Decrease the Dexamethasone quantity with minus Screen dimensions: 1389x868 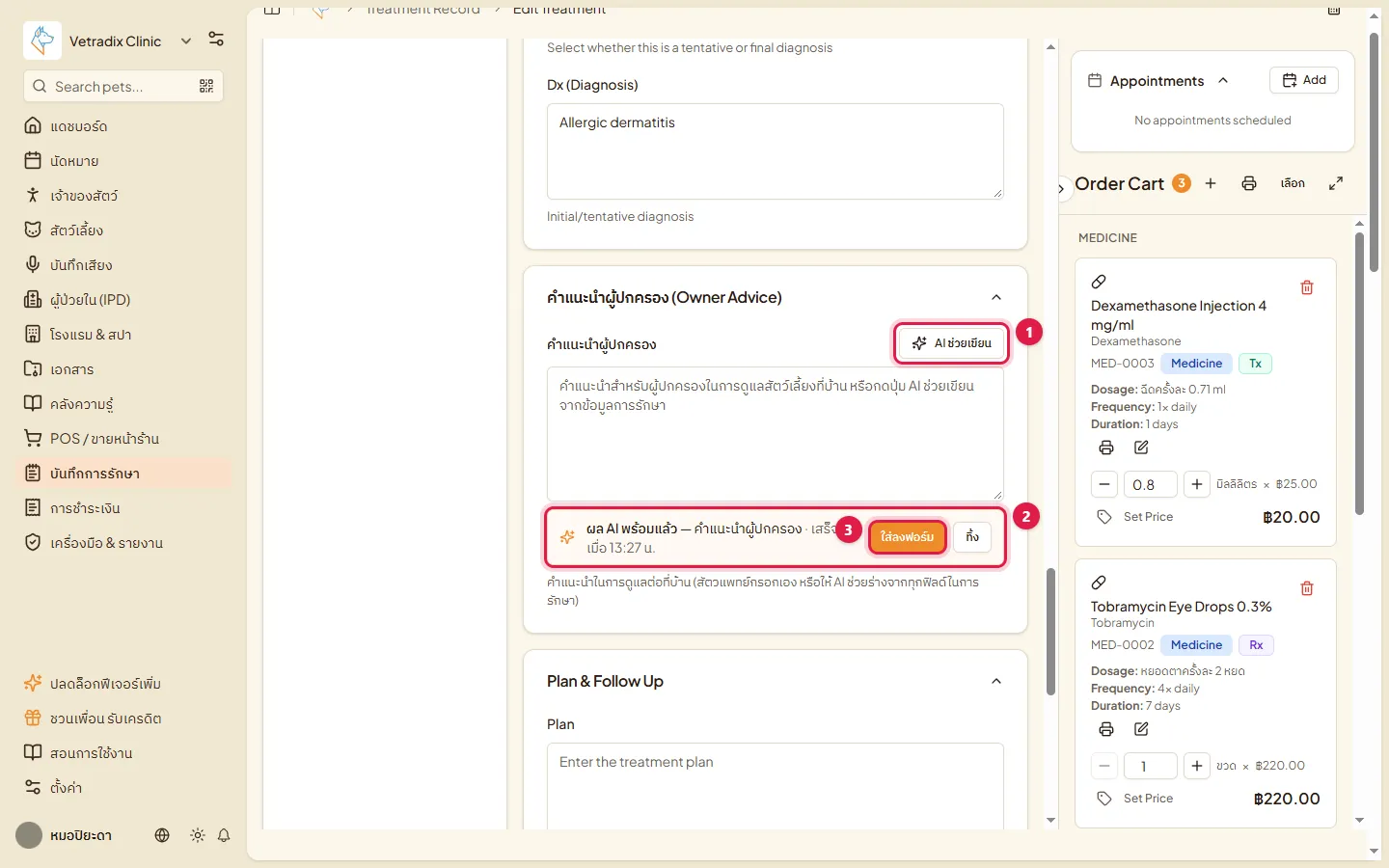pos(1104,484)
